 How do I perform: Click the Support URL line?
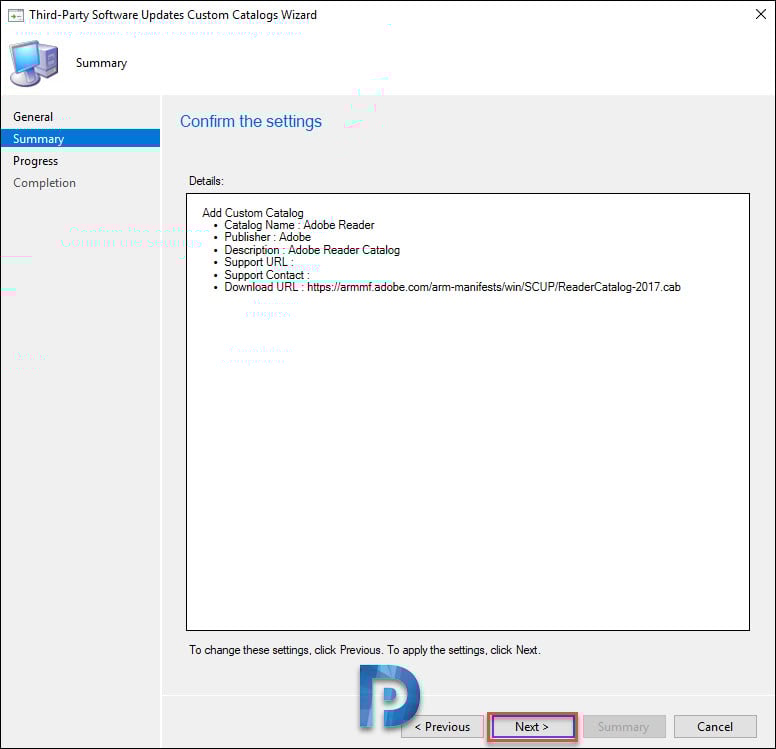tap(259, 262)
